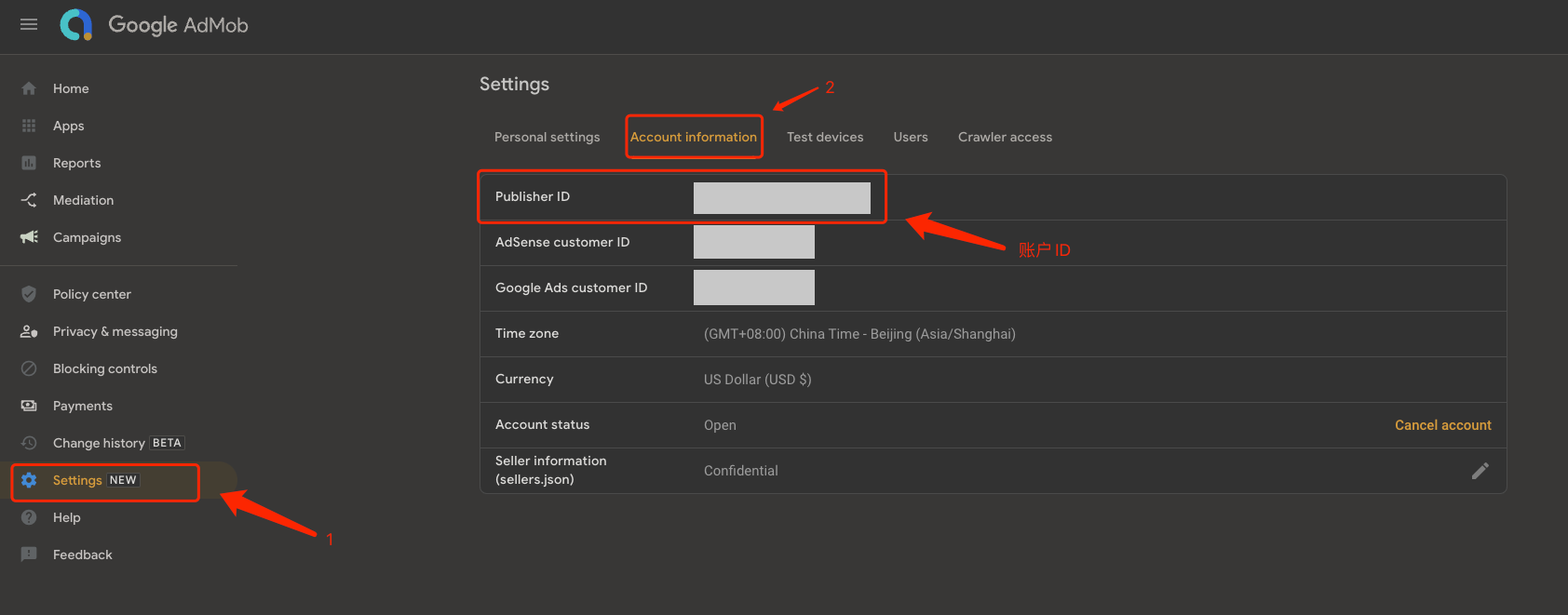Click the Payments money icon
This screenshot has width=1568, height=615.
pos(29,406)
